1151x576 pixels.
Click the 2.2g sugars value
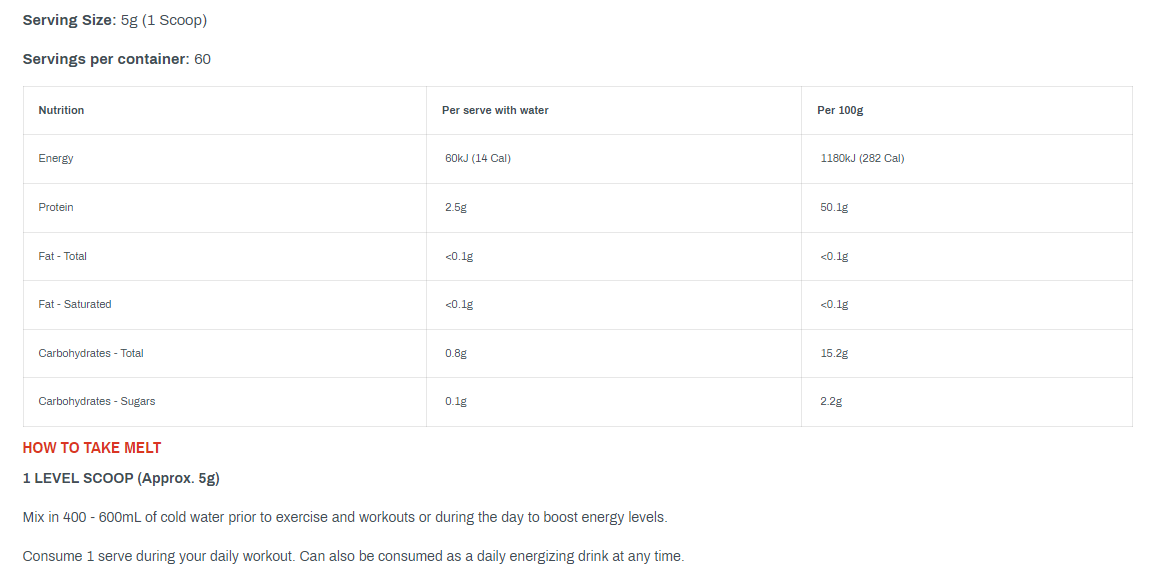[831, 401]
